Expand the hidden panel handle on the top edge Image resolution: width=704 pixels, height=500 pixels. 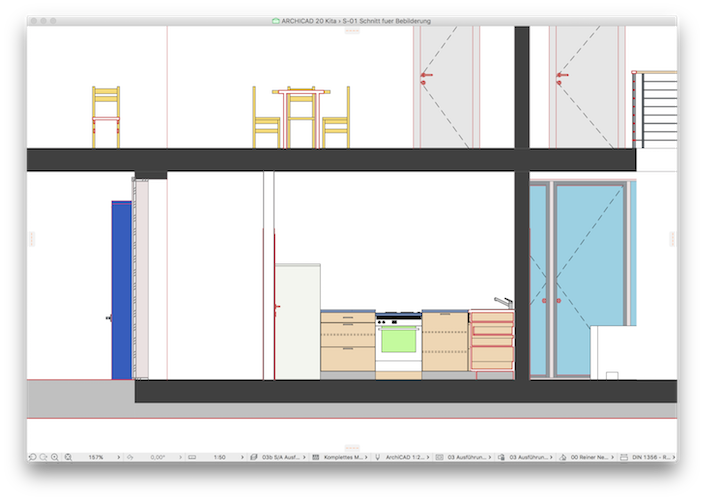(352, 31)
